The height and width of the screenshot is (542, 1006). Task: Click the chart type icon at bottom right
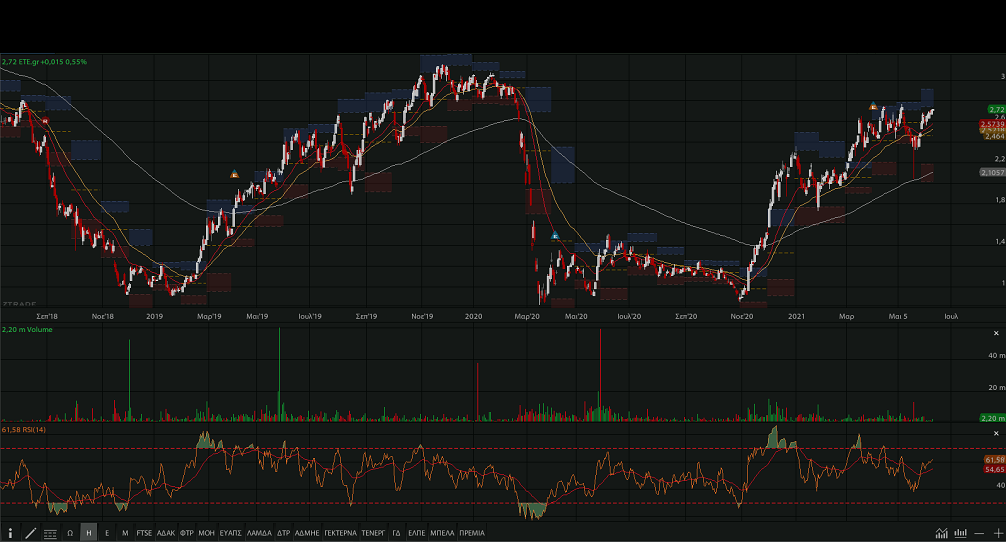941,534
